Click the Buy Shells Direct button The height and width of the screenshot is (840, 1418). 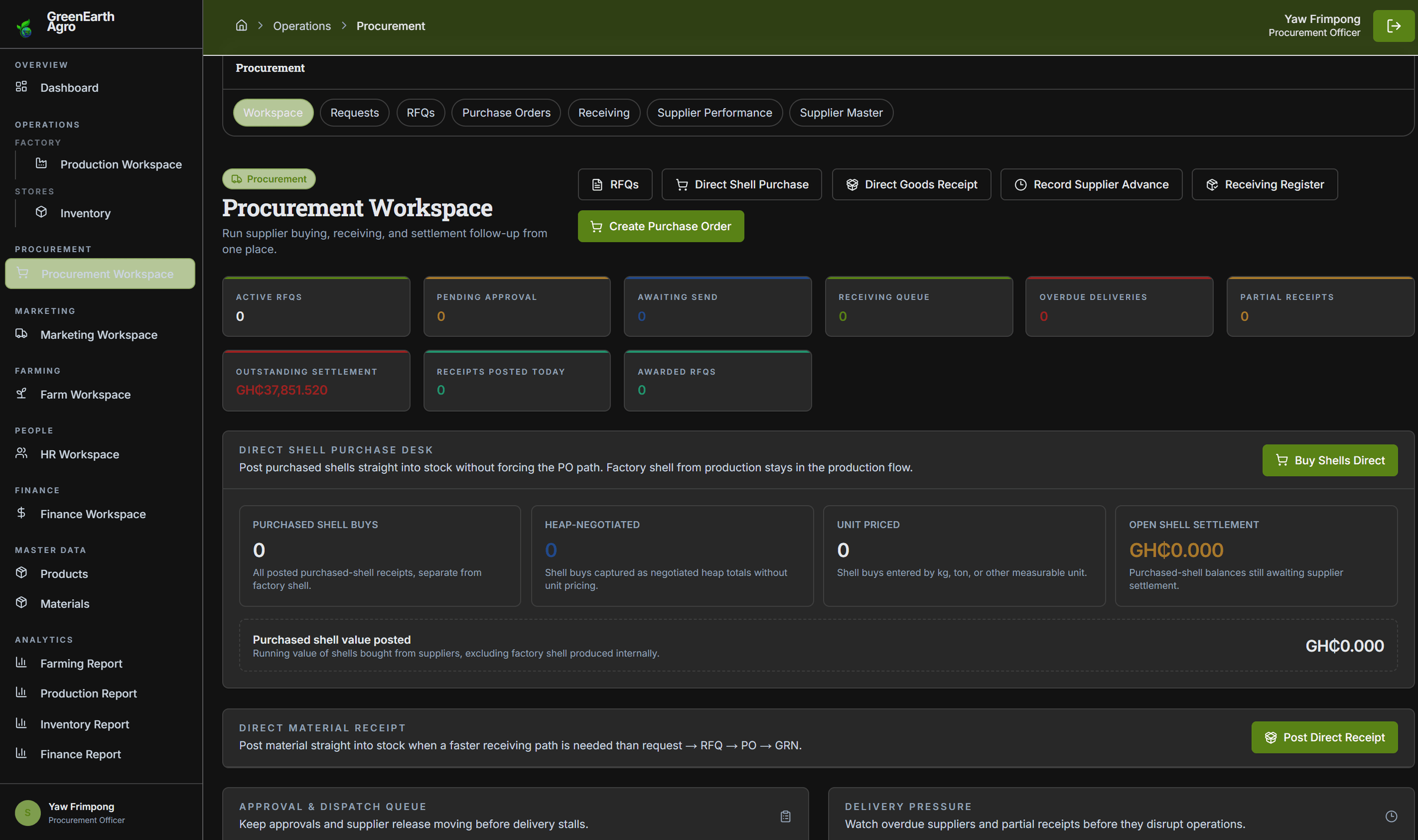[1330, 460]
